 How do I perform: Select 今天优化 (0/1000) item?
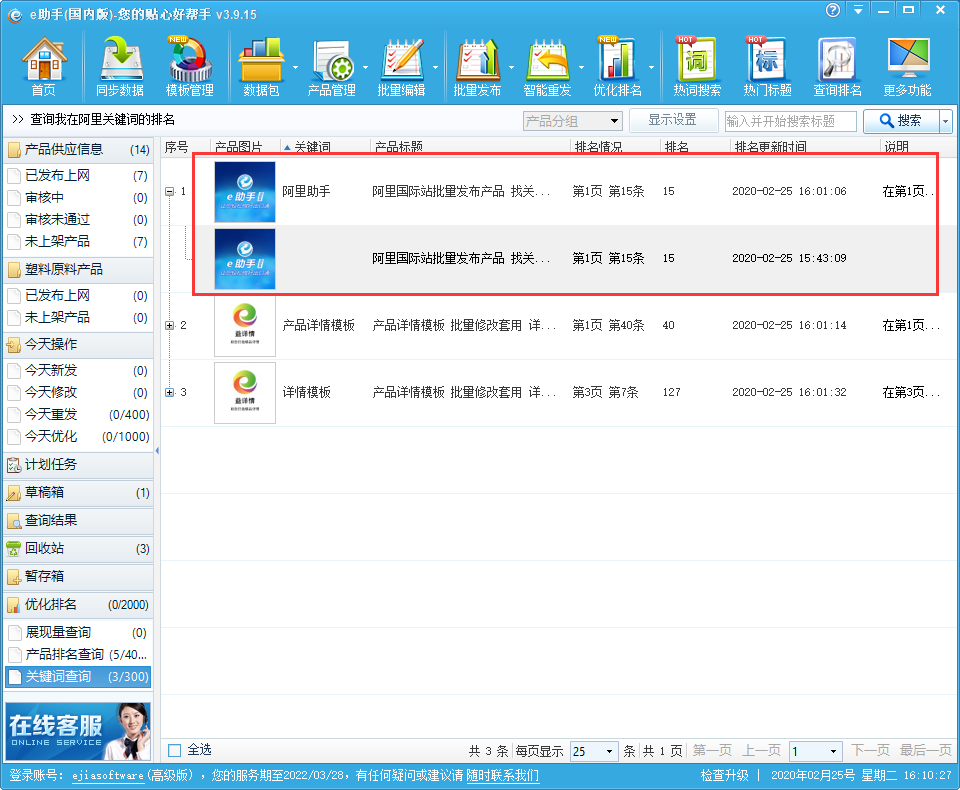[78, 437]
